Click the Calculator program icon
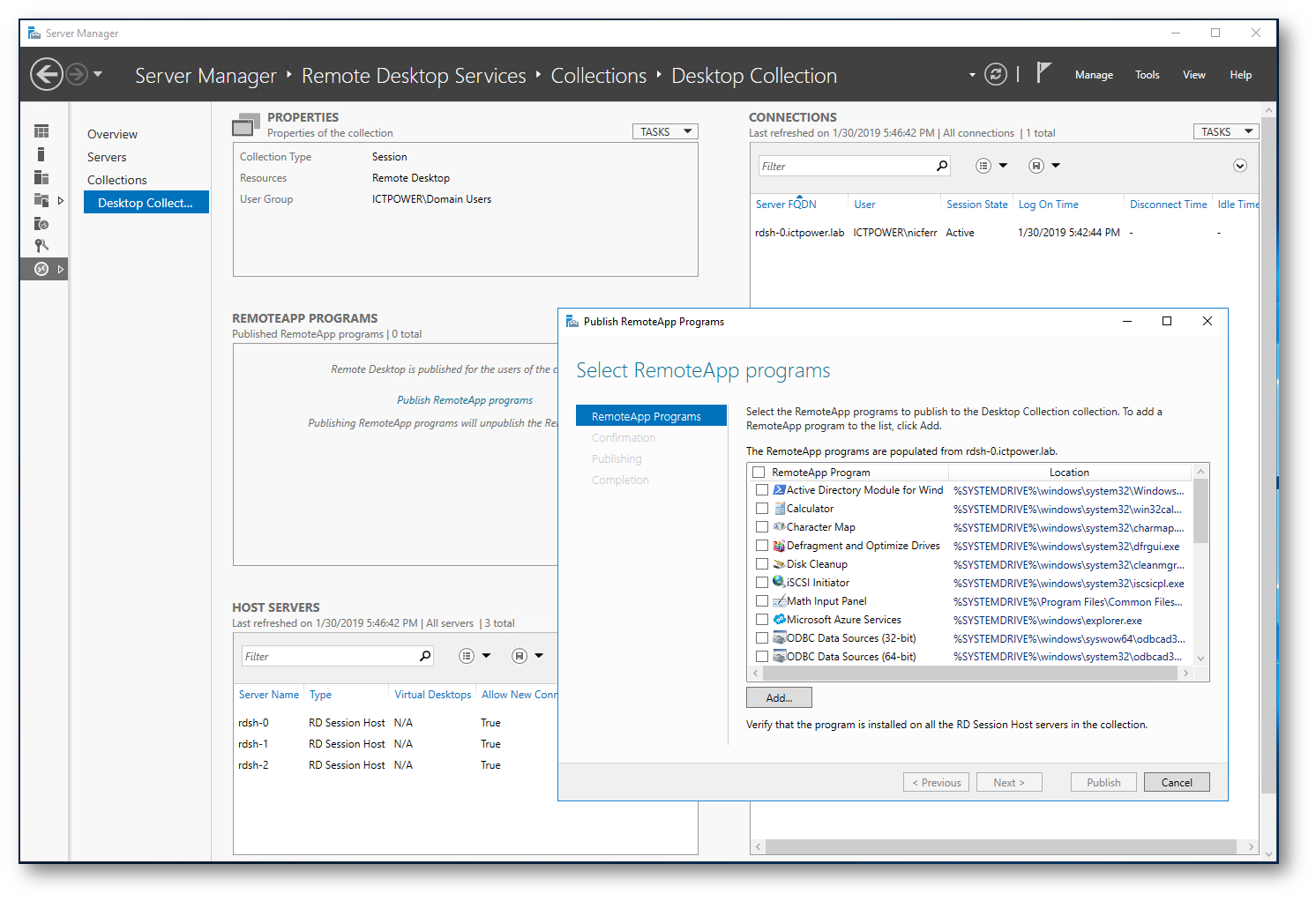 pyautogui.click(x=780, y=509)
